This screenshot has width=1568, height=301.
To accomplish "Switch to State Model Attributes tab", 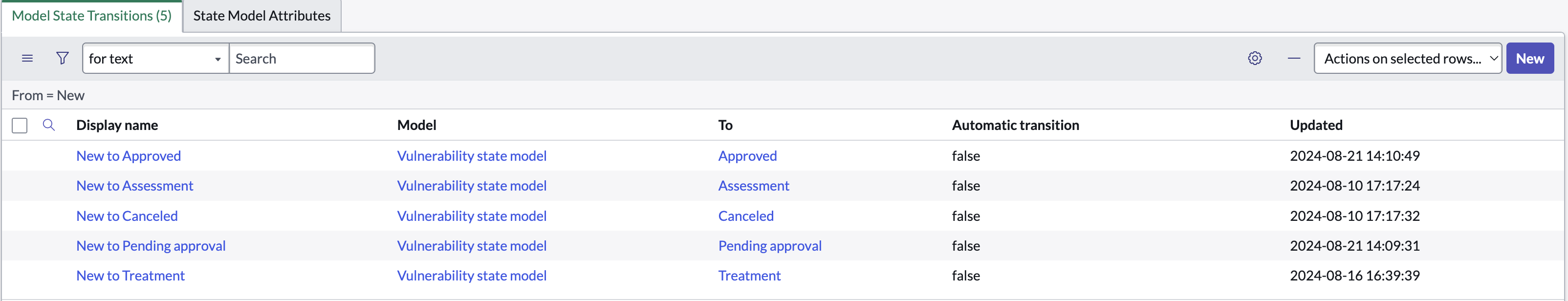I will pyautogui.click(x=261, y=16).
